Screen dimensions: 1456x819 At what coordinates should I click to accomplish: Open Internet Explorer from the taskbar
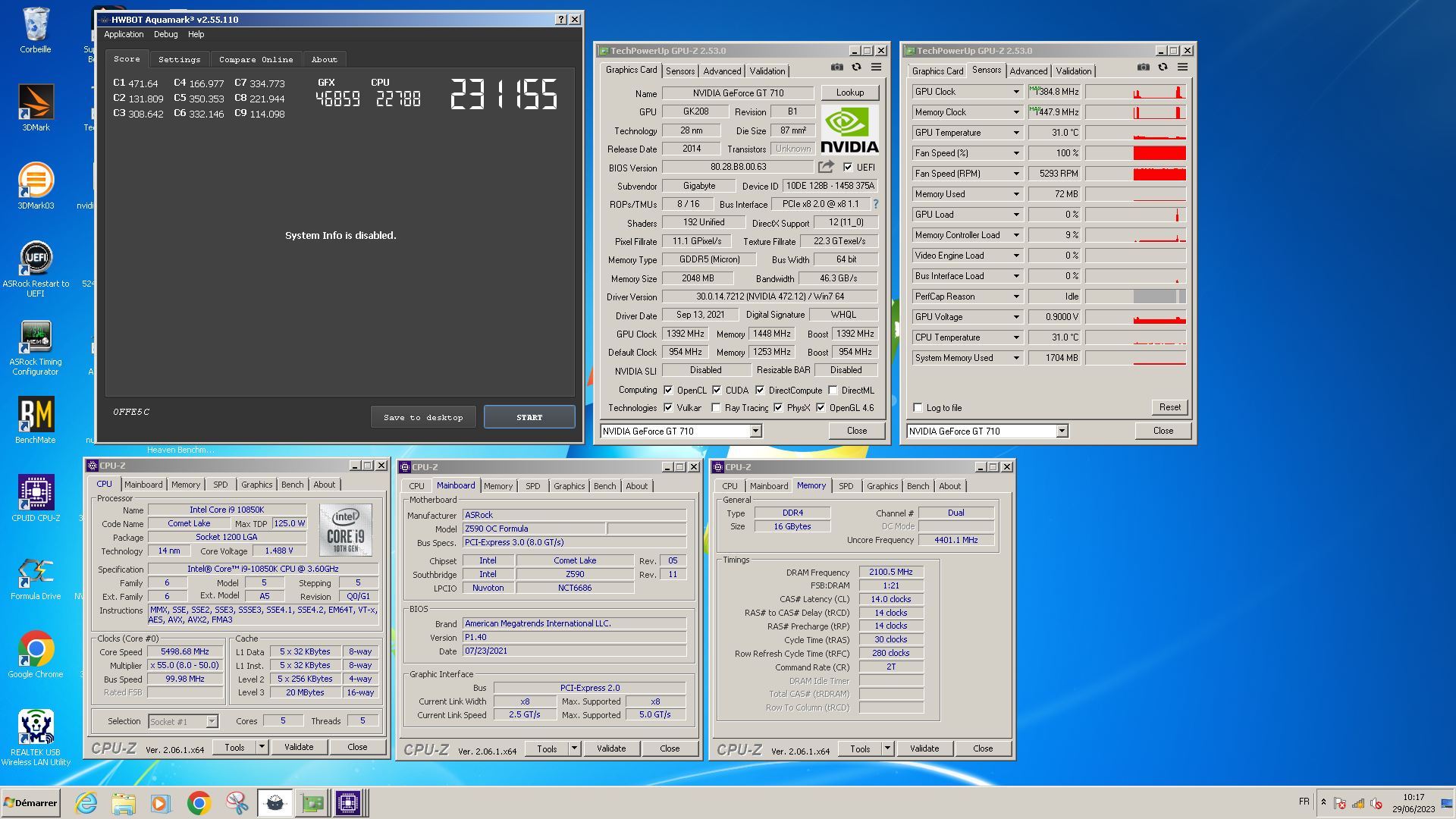pyautogui.click(x=86, y=803)
